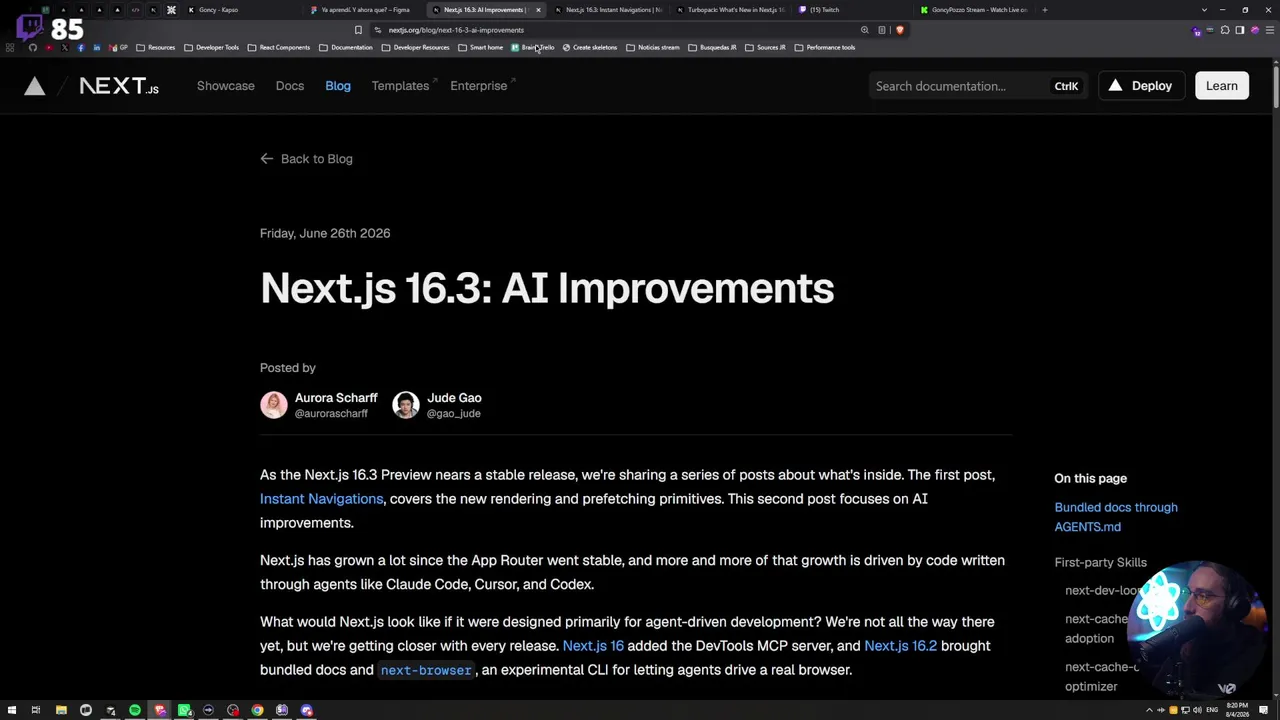Open the React Components bookmarks folder
1280x720 pixels.
tap(279, 48)
